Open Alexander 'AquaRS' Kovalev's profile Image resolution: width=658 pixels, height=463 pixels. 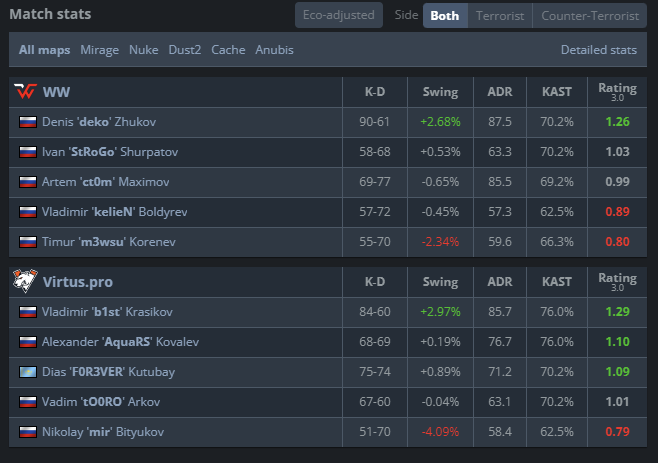[x=120, y=342]
